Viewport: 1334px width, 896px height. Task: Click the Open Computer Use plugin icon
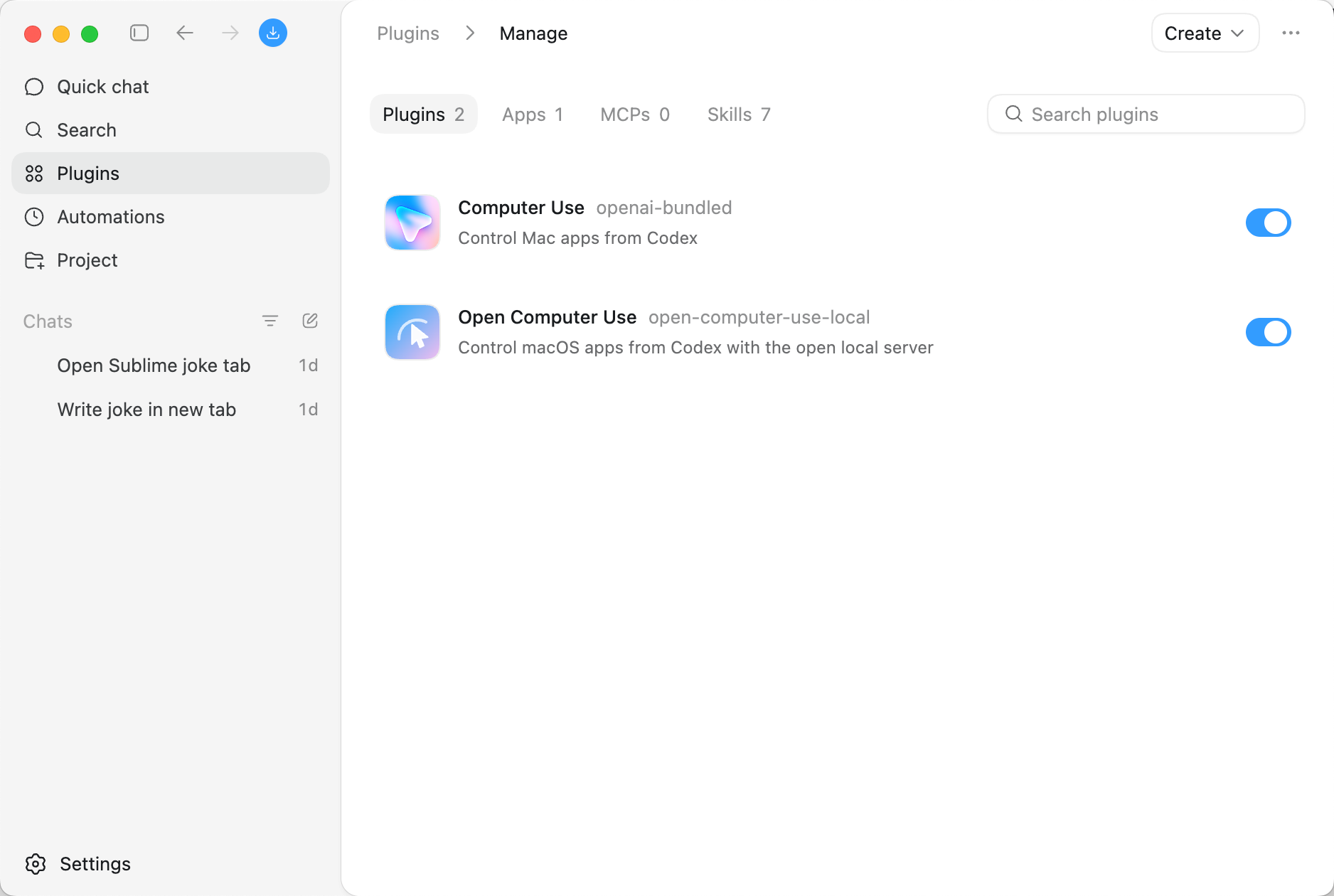coord(412,332)
